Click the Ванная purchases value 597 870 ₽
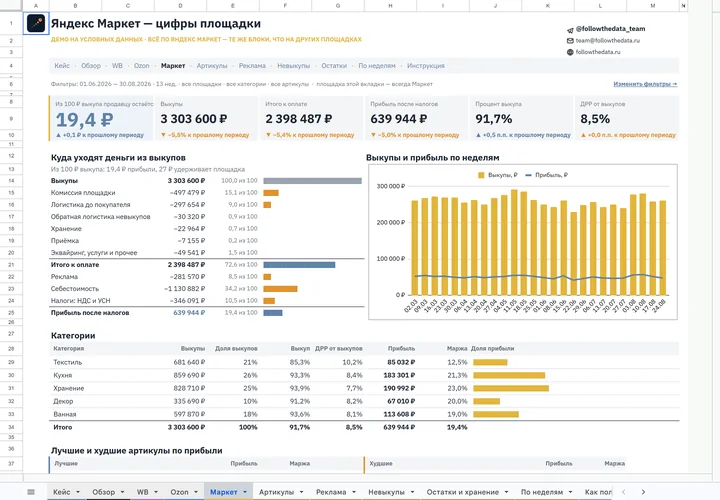 click(189, 414)
